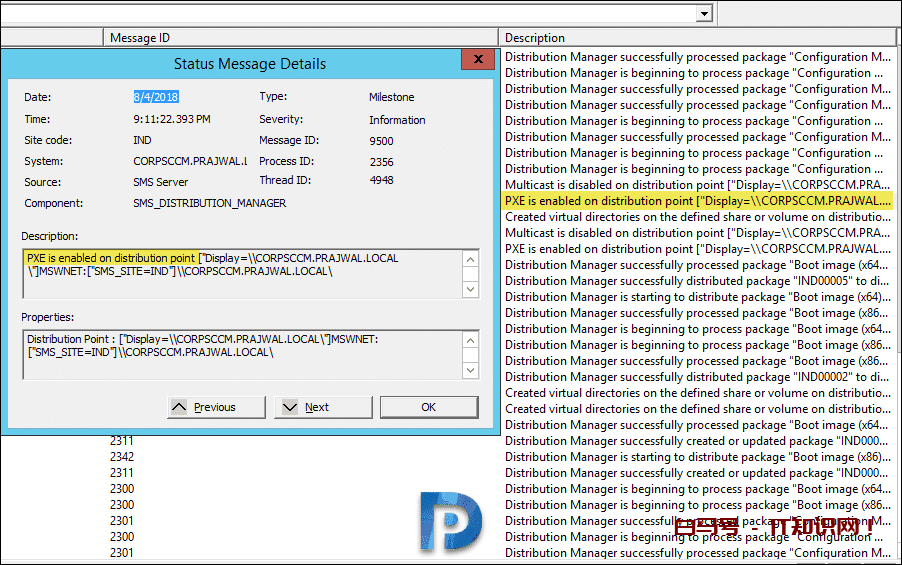This screenshot has width=902, height=565.
Task: Click the message ID 2342 entry
Action: (x=122, y=457)
